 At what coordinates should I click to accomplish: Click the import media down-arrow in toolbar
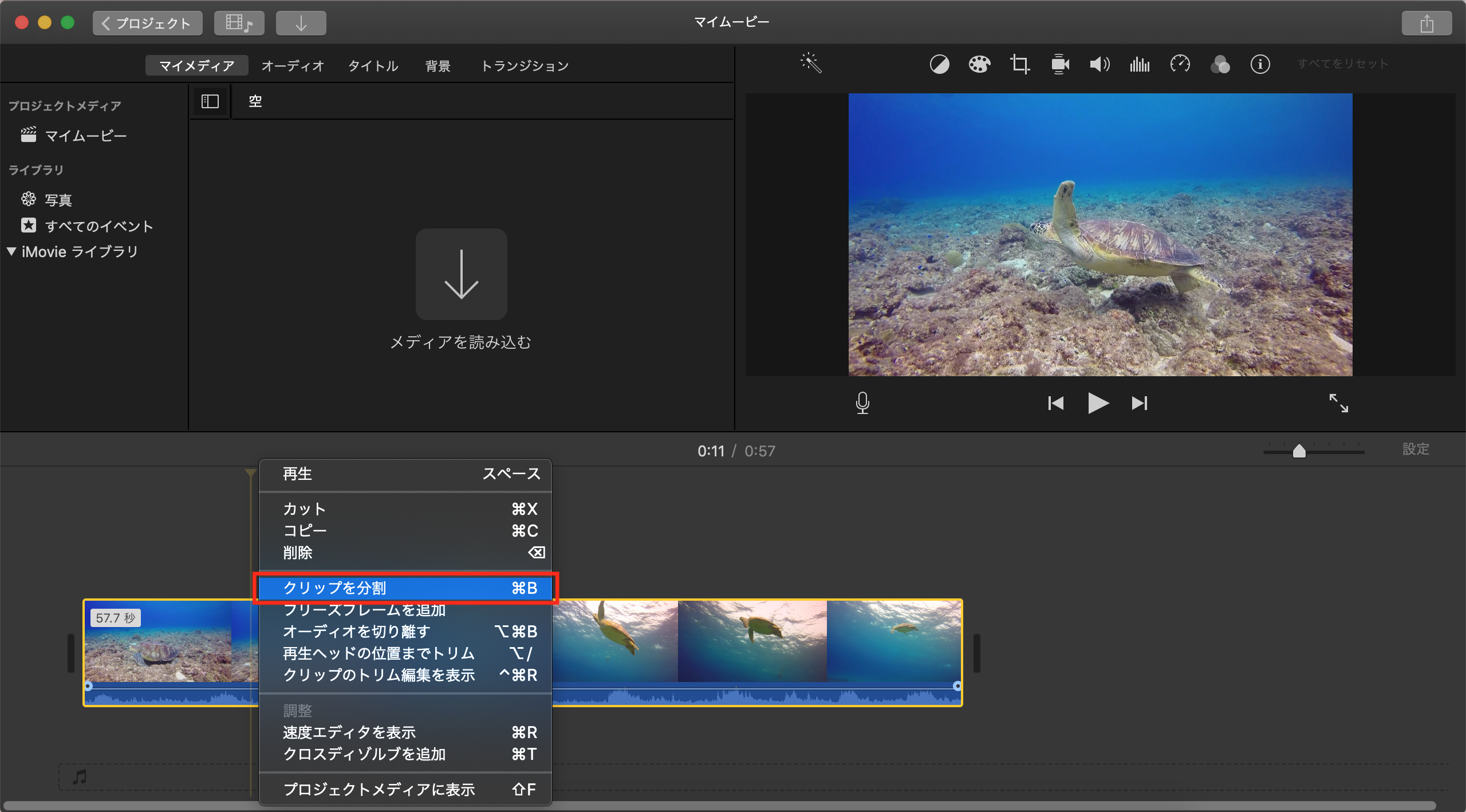tap(301, 23)
